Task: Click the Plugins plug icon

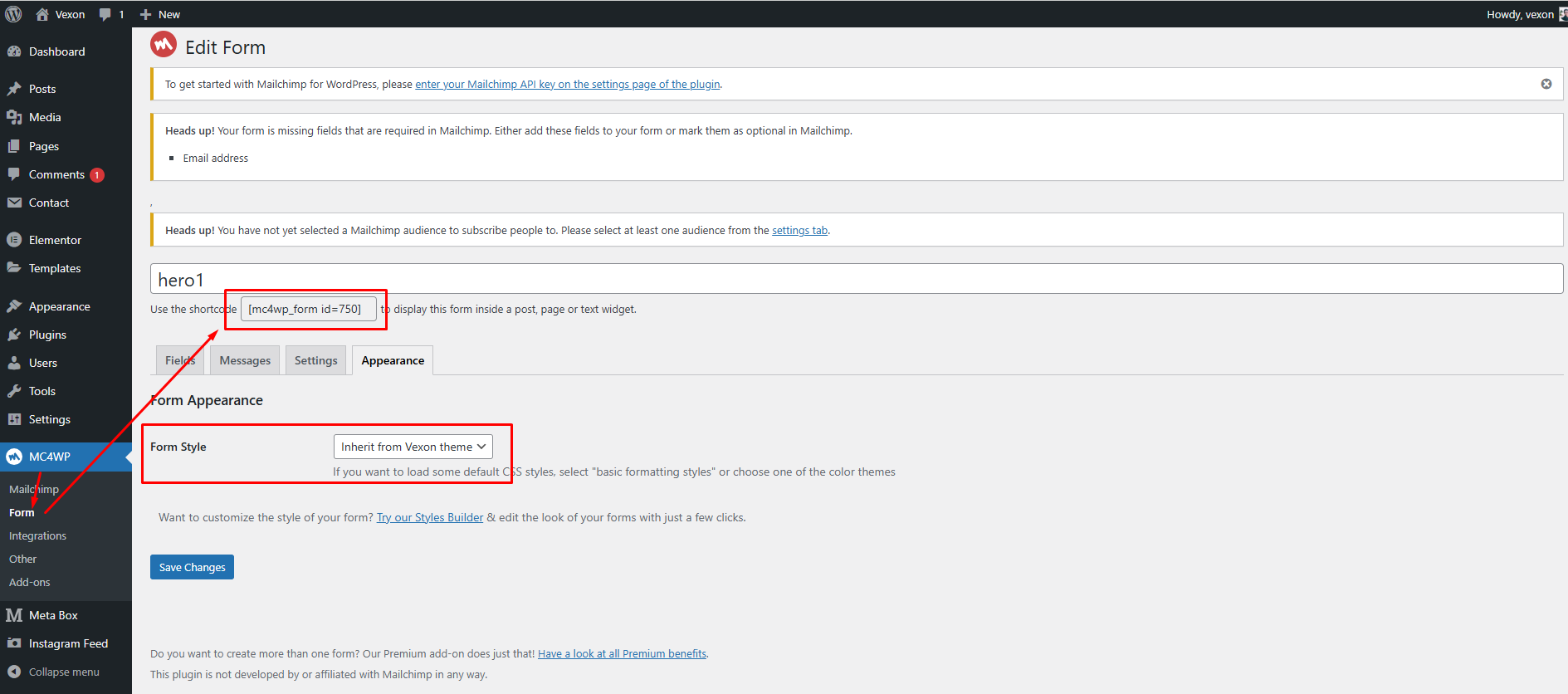Action: (14, 335)
